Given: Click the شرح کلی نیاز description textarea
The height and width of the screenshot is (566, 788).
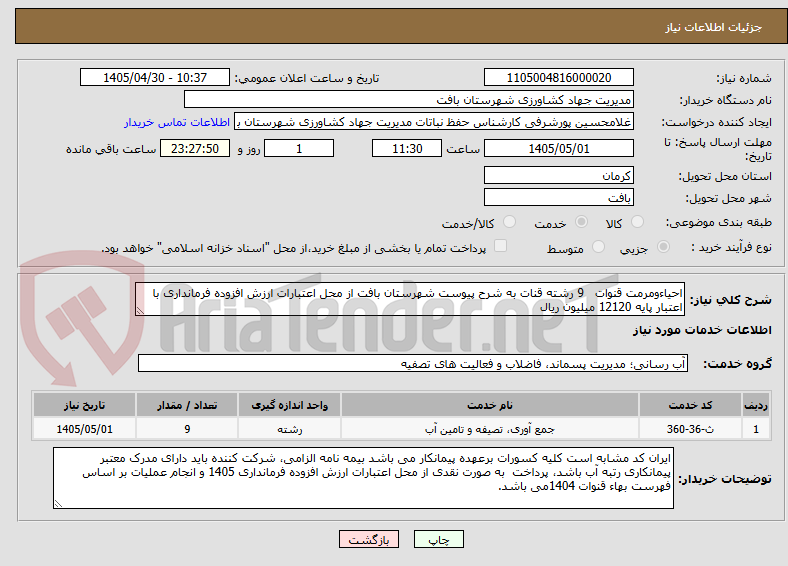Looking at the screenshot, I should 410,299.
